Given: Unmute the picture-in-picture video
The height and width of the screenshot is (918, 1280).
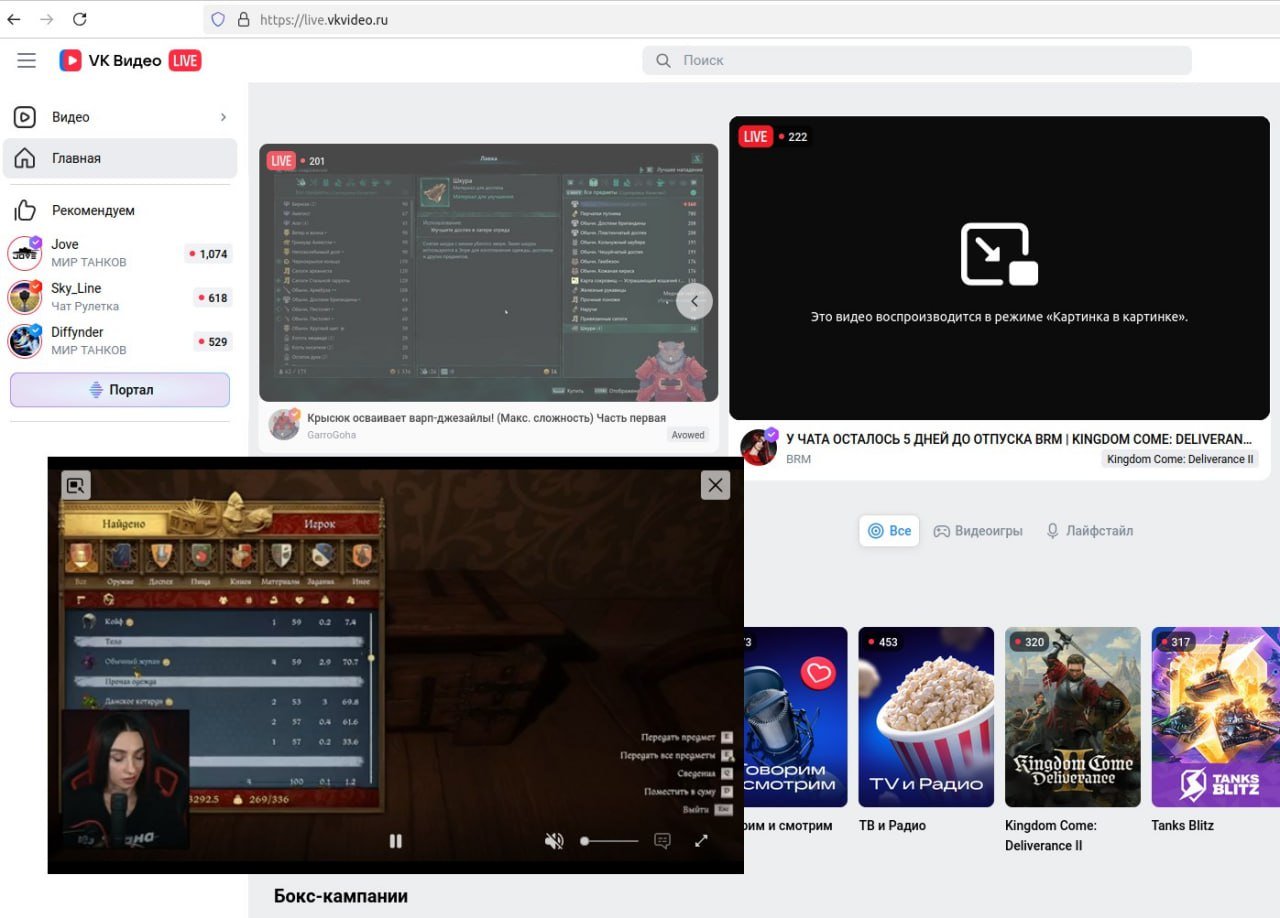Looking at the screenshot, I should click(x=554, y=841).
